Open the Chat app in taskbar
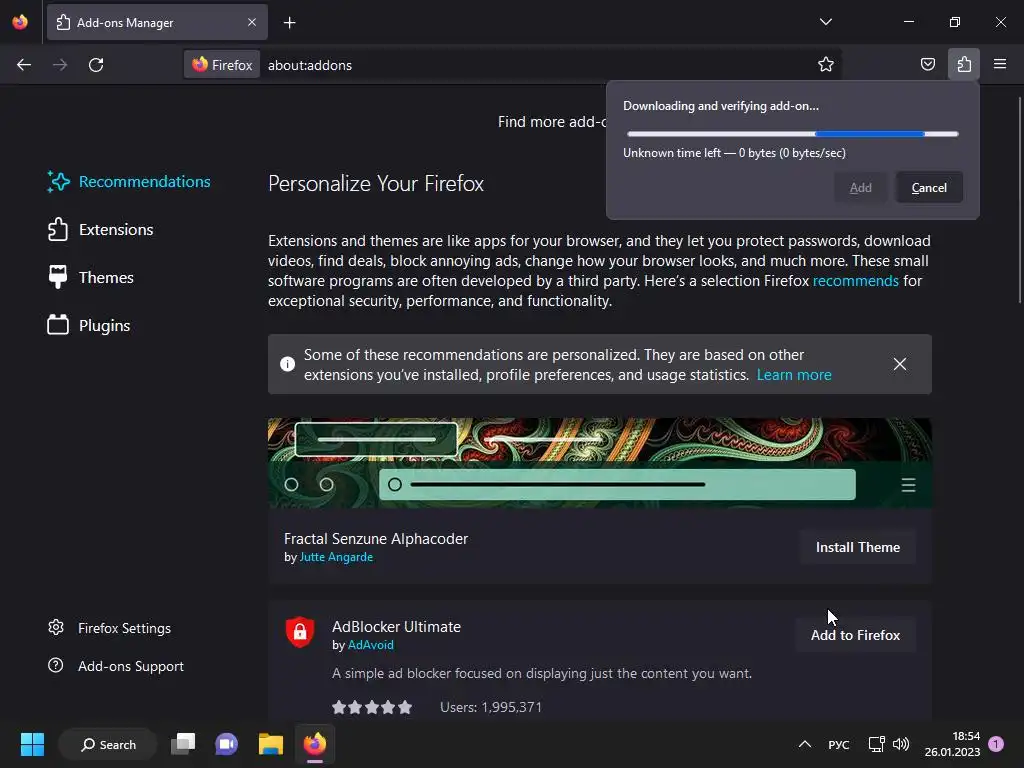This screenshot has width=1024, height=768. pos(227,744)
